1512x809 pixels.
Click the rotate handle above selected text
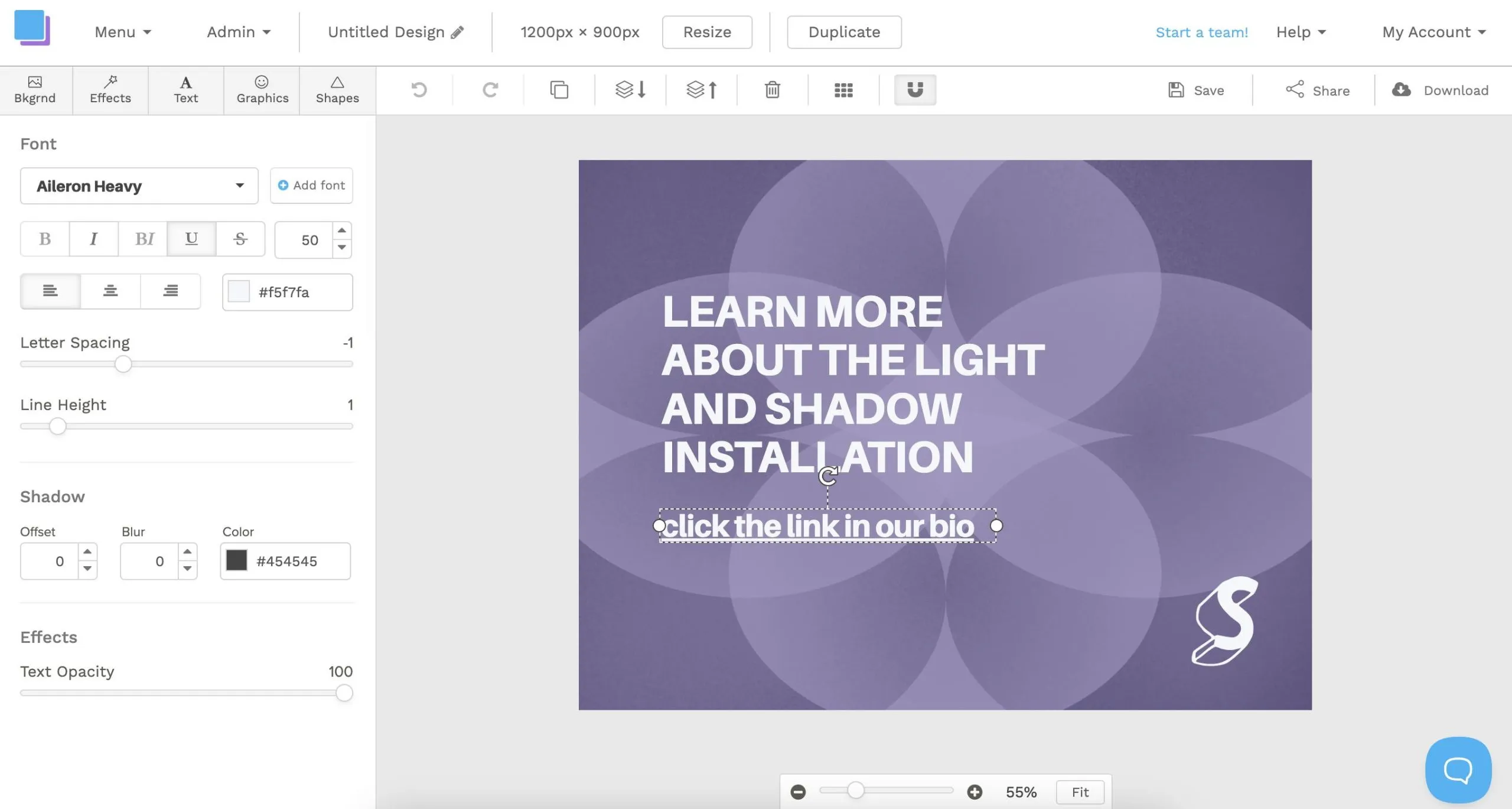(828, 476)
